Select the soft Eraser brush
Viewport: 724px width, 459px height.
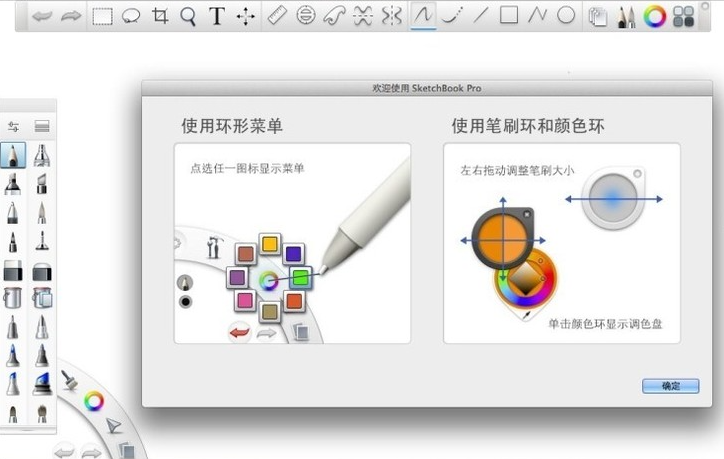click(x=42, y=272)
